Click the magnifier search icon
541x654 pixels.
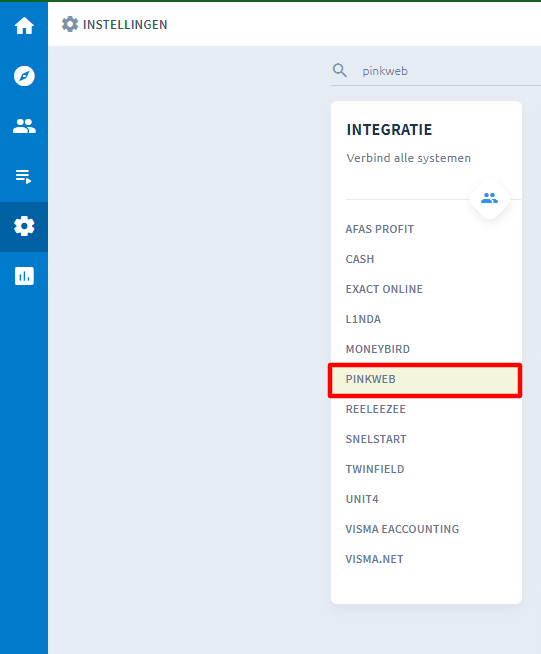(340, 70)
